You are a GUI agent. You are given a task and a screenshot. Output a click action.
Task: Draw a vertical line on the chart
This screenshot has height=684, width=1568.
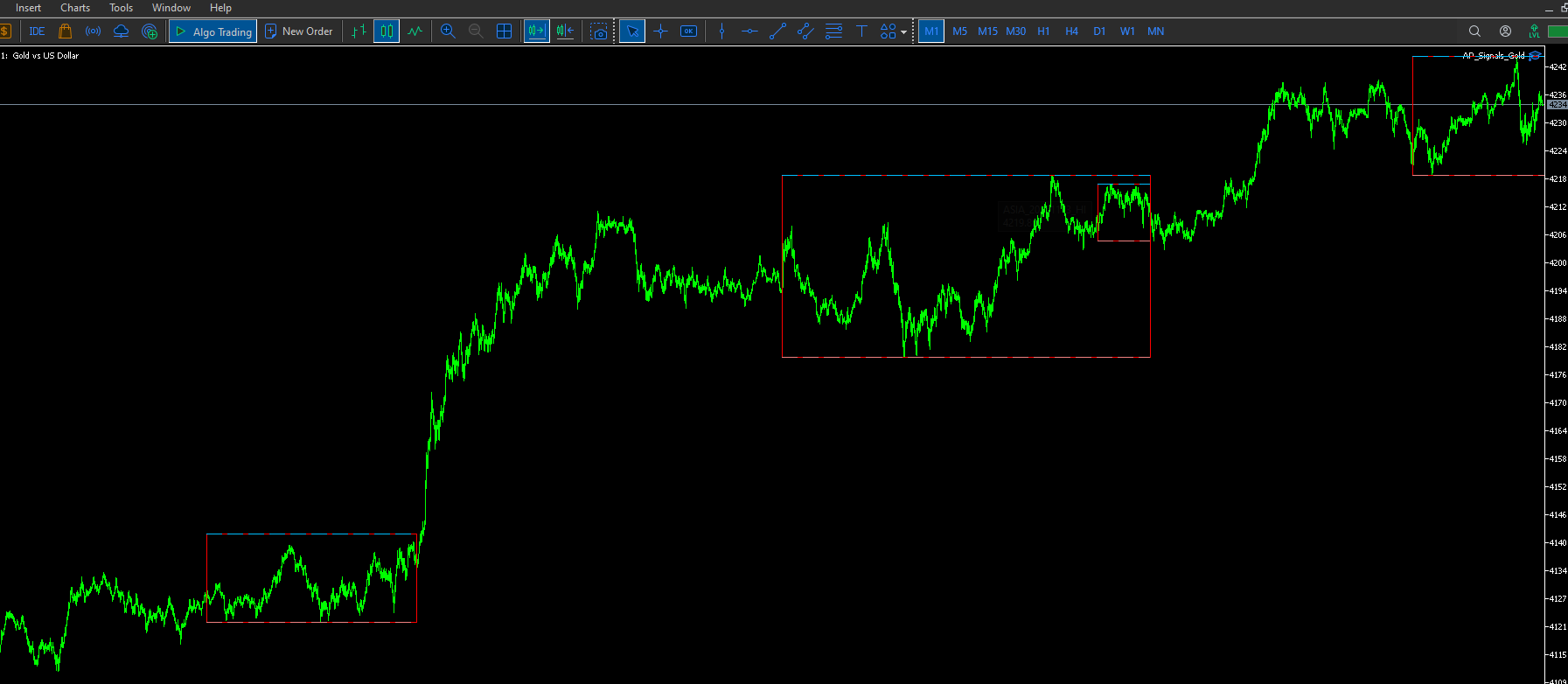click(721, 31)
